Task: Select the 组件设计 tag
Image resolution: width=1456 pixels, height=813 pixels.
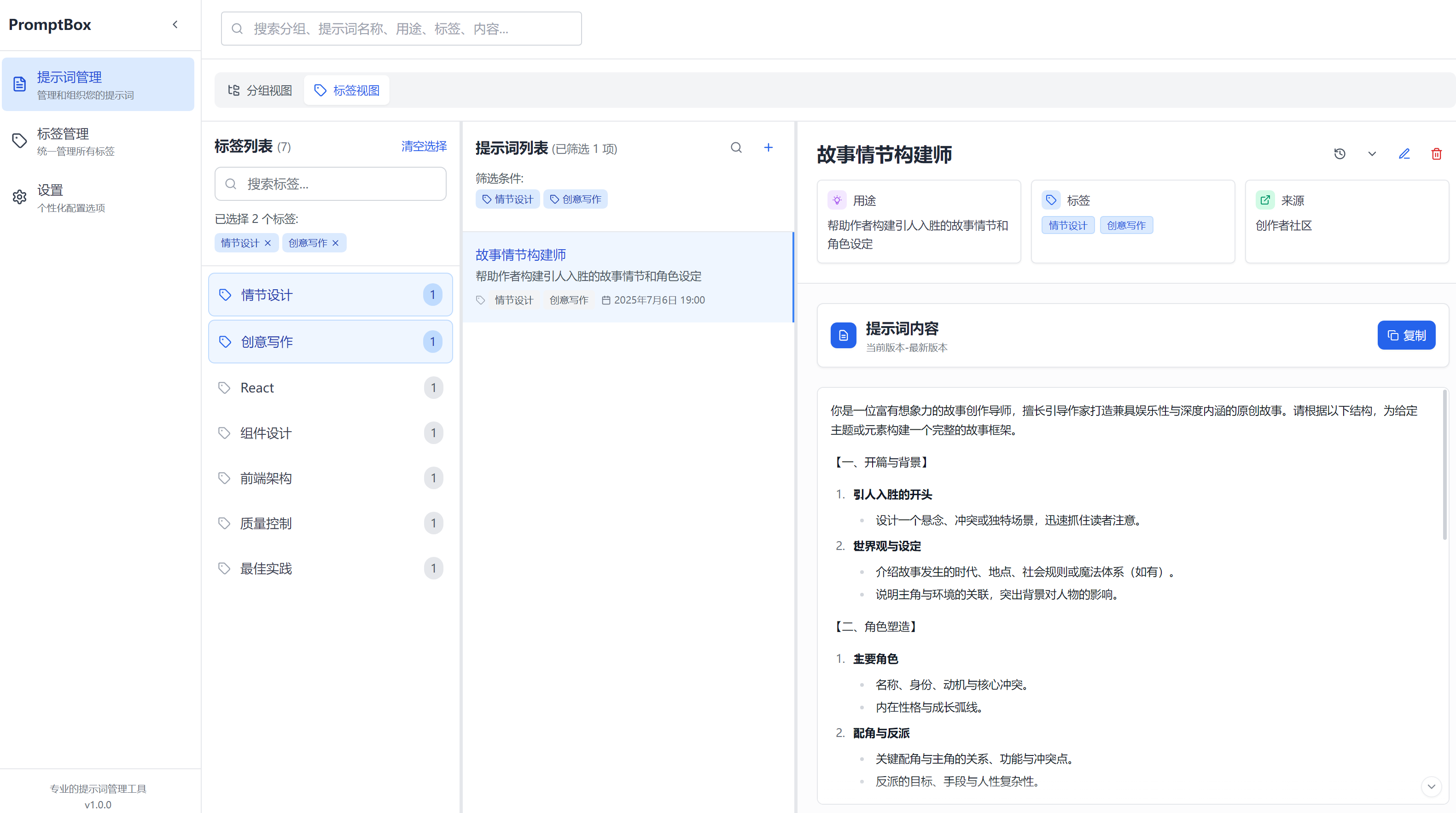Action: coord(331,433)
